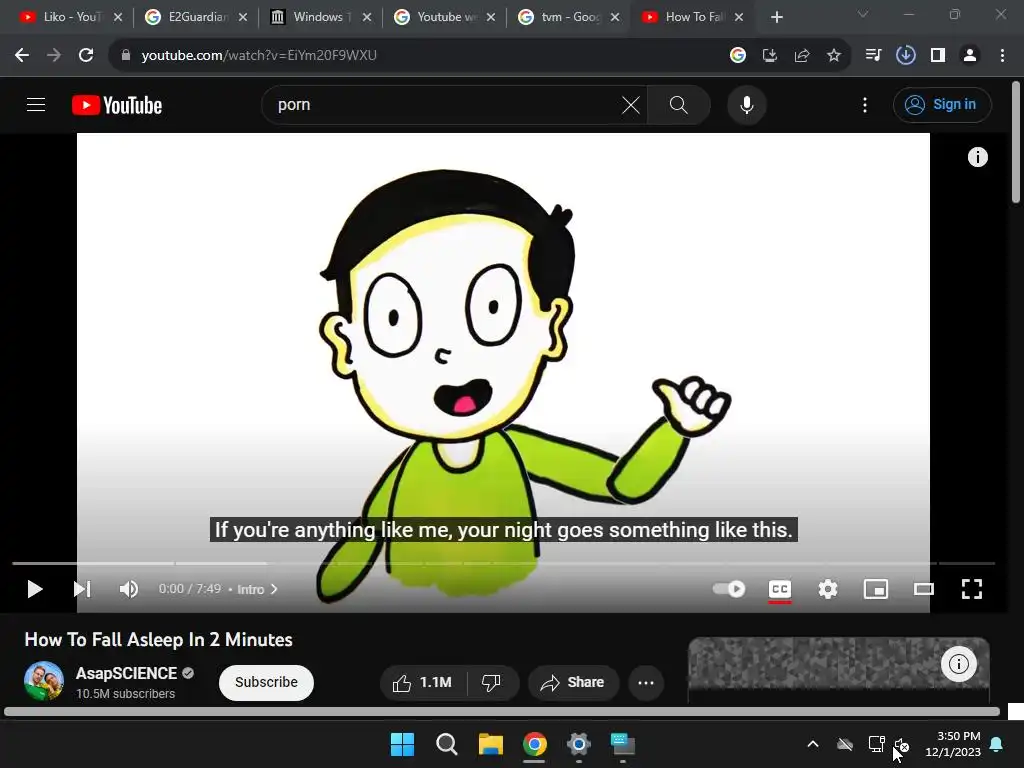Submit search with magnifier button
This screenshot has height=768, width=1024.
[x=679, y=105]
